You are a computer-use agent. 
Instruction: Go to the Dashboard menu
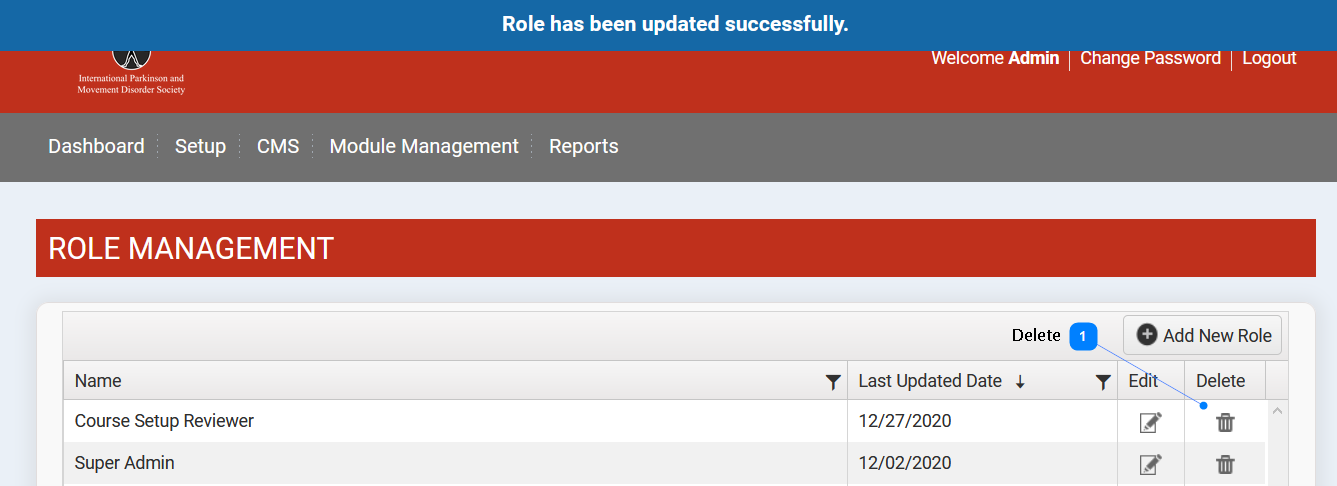(96, 146)
